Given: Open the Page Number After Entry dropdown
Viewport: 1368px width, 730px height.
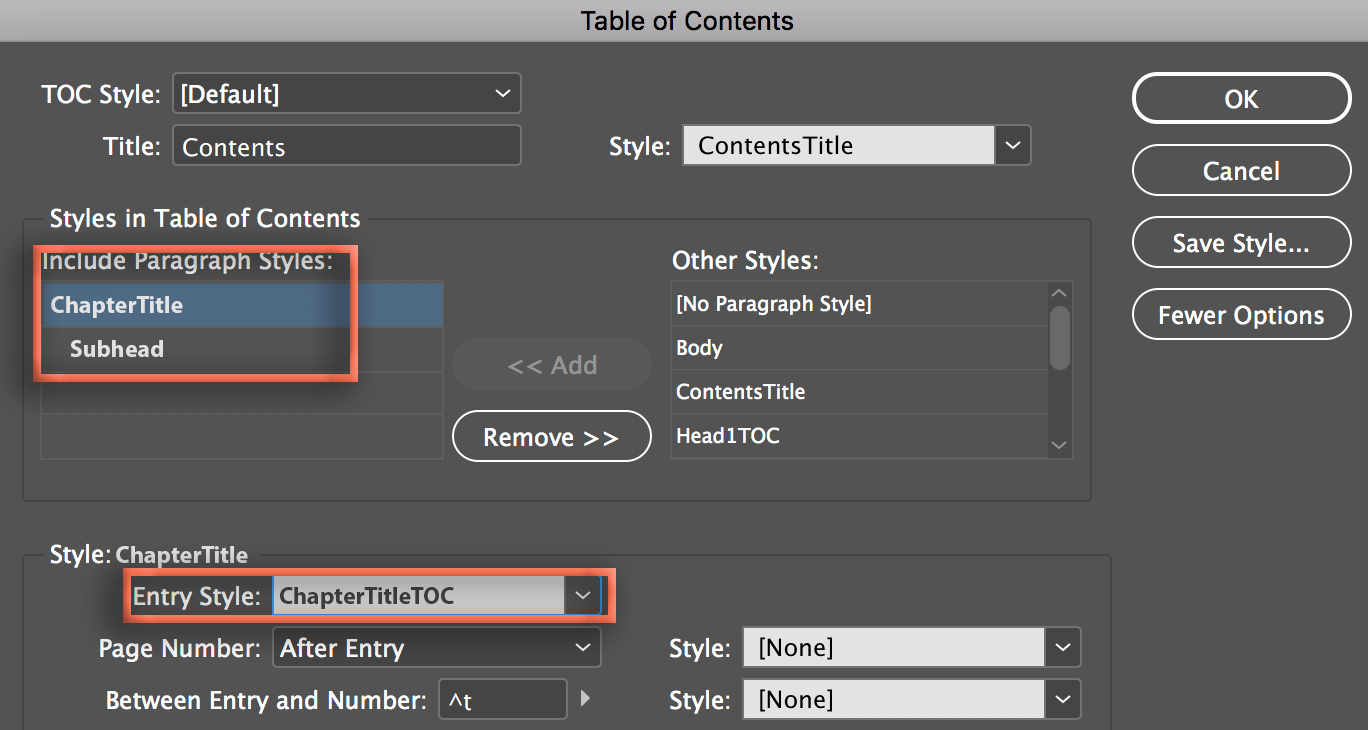Looking at the screenshot, I should 436,648.
